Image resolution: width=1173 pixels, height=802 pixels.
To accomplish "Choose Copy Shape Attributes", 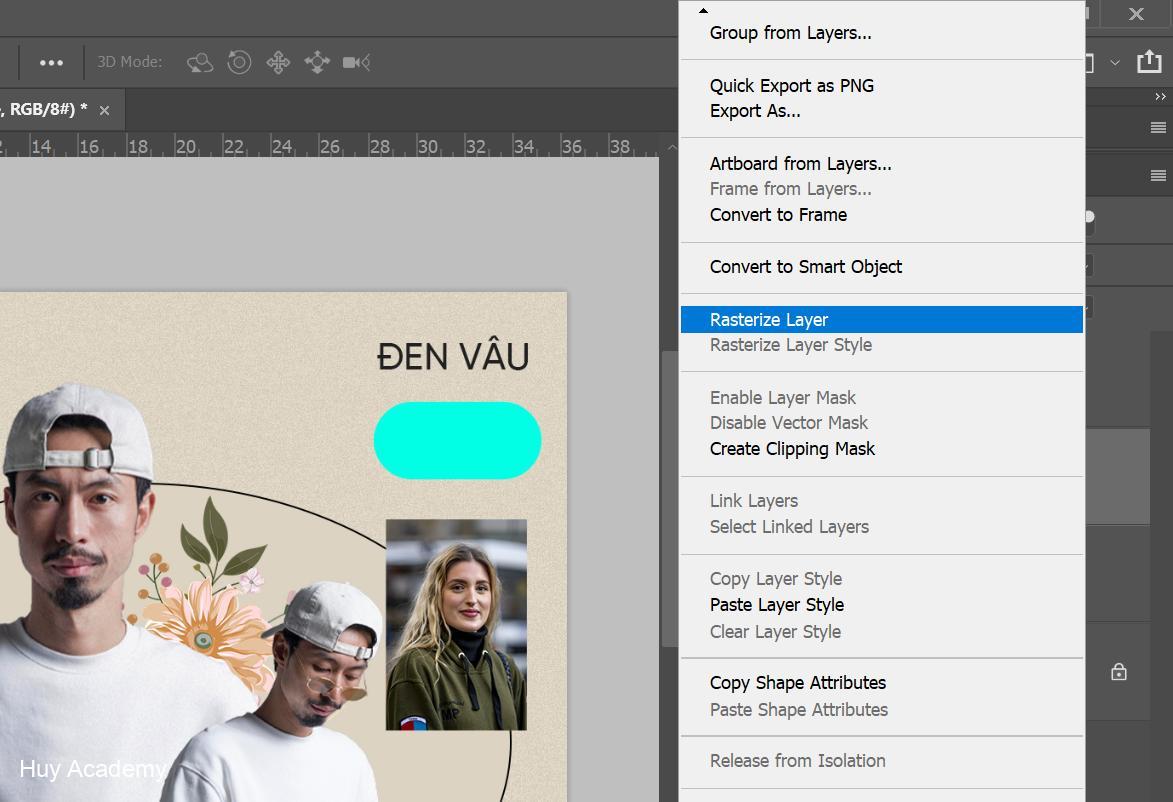I will click(x=881, y=683).
